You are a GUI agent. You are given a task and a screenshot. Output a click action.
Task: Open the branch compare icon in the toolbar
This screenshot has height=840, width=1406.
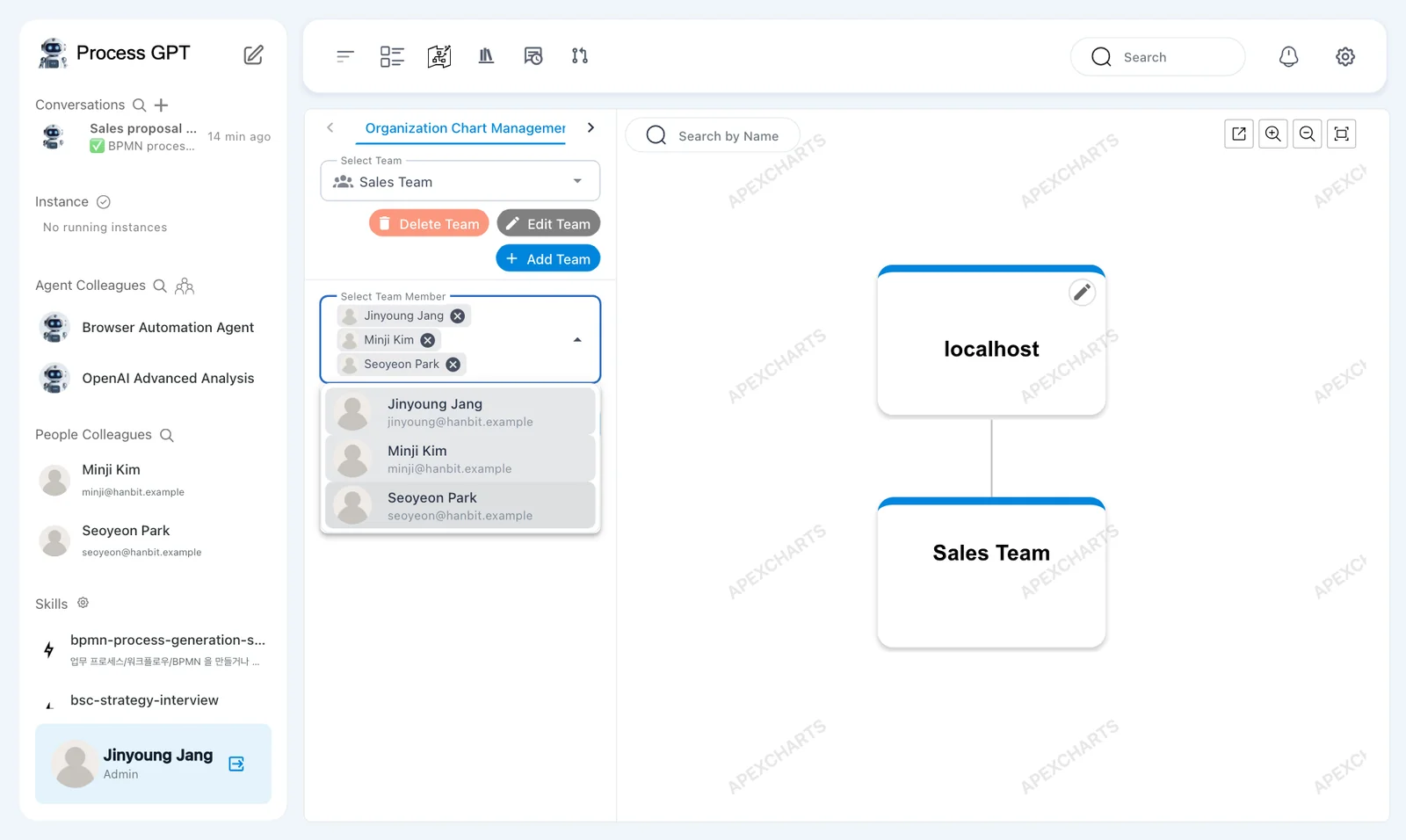(x=580, y=56)
